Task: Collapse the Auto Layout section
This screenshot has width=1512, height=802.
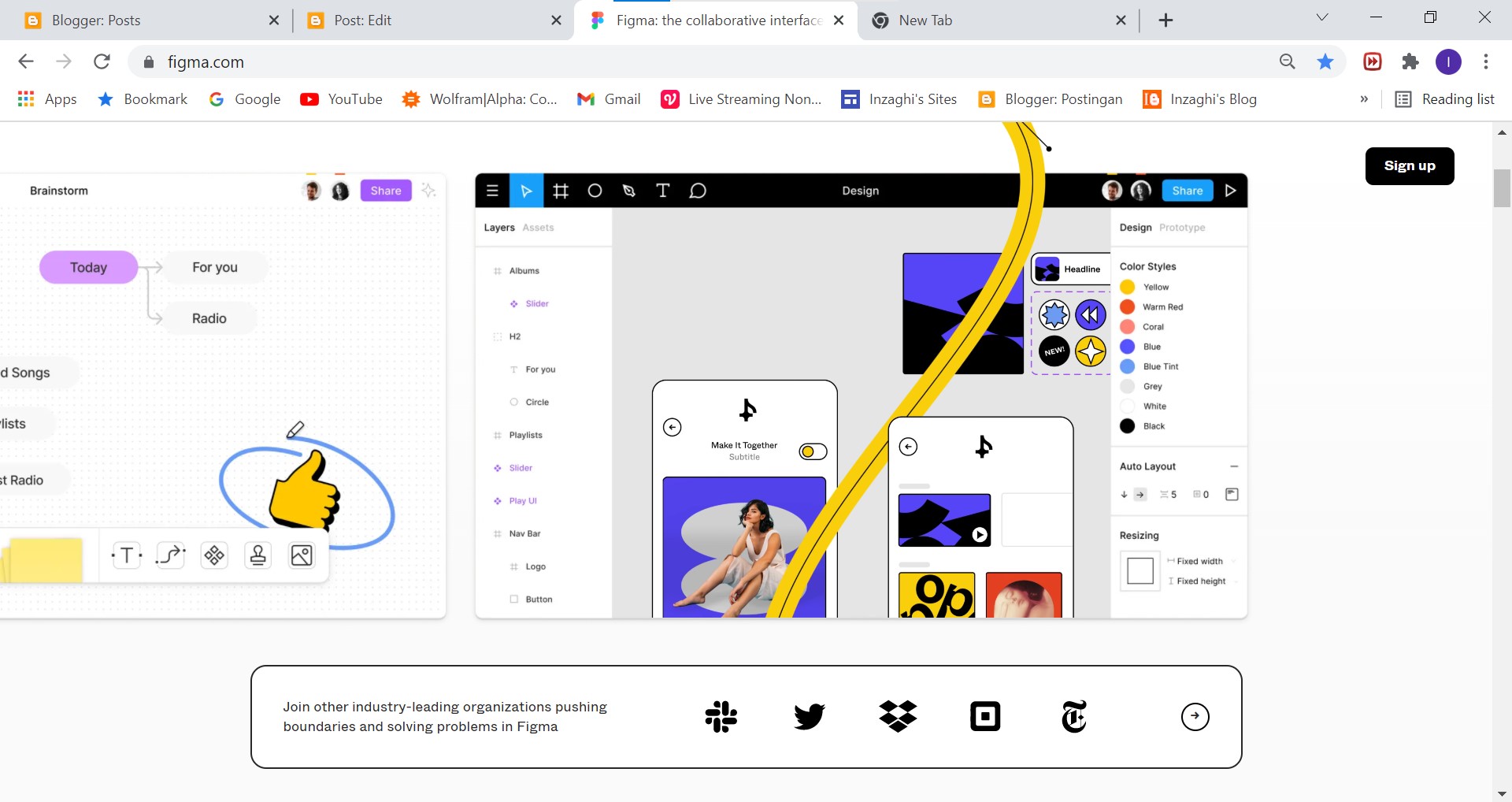Action: pos(1233,466)
